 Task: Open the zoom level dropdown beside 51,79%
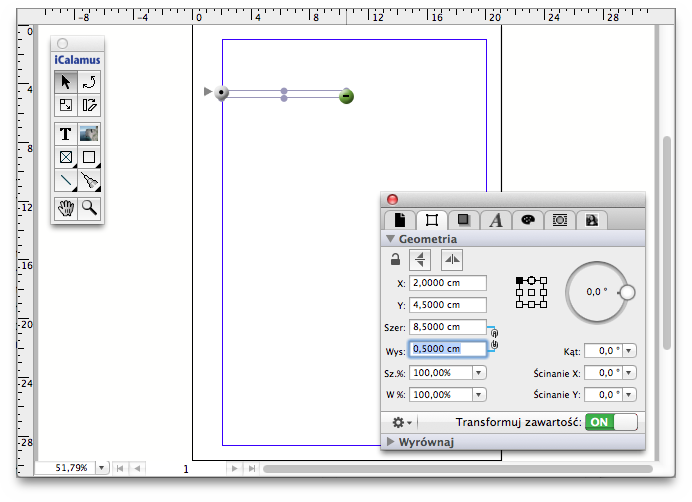tap(102, 468)
